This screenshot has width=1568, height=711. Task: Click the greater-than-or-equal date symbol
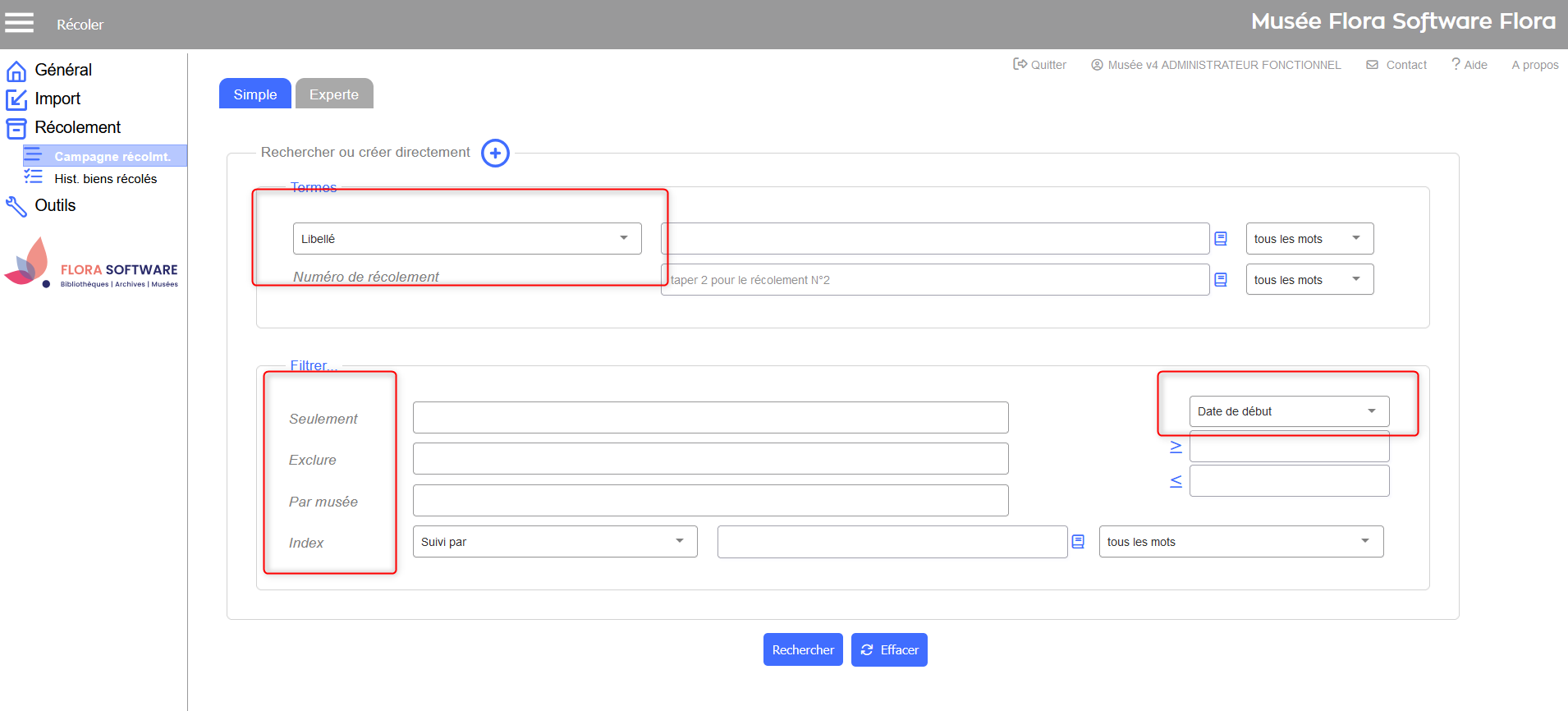1176,447
